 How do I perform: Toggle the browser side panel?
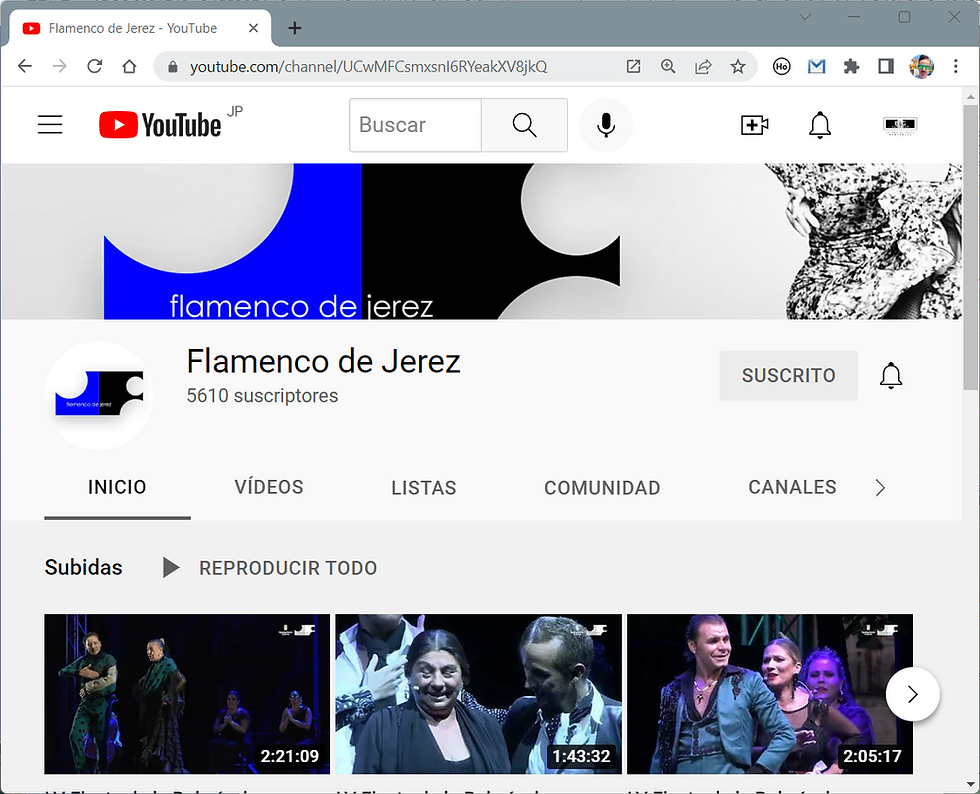coord(886,66)
